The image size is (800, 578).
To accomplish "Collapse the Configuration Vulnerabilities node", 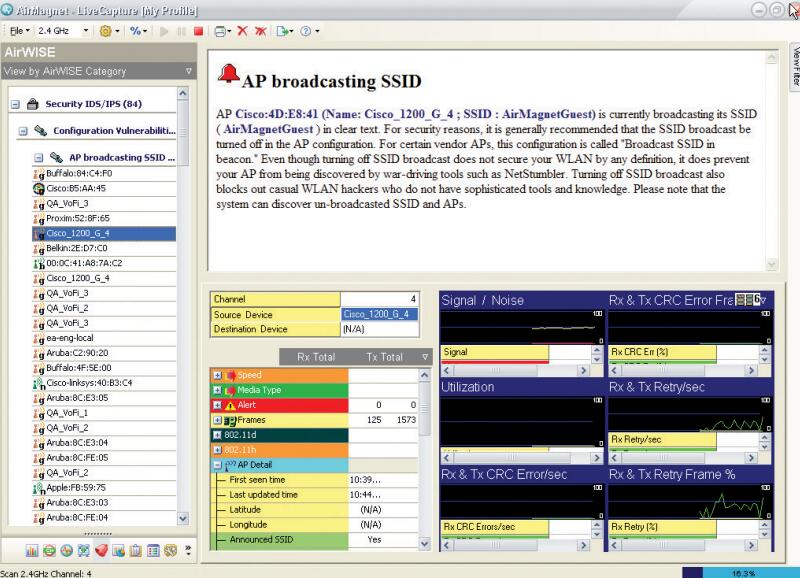I will 23,131.
